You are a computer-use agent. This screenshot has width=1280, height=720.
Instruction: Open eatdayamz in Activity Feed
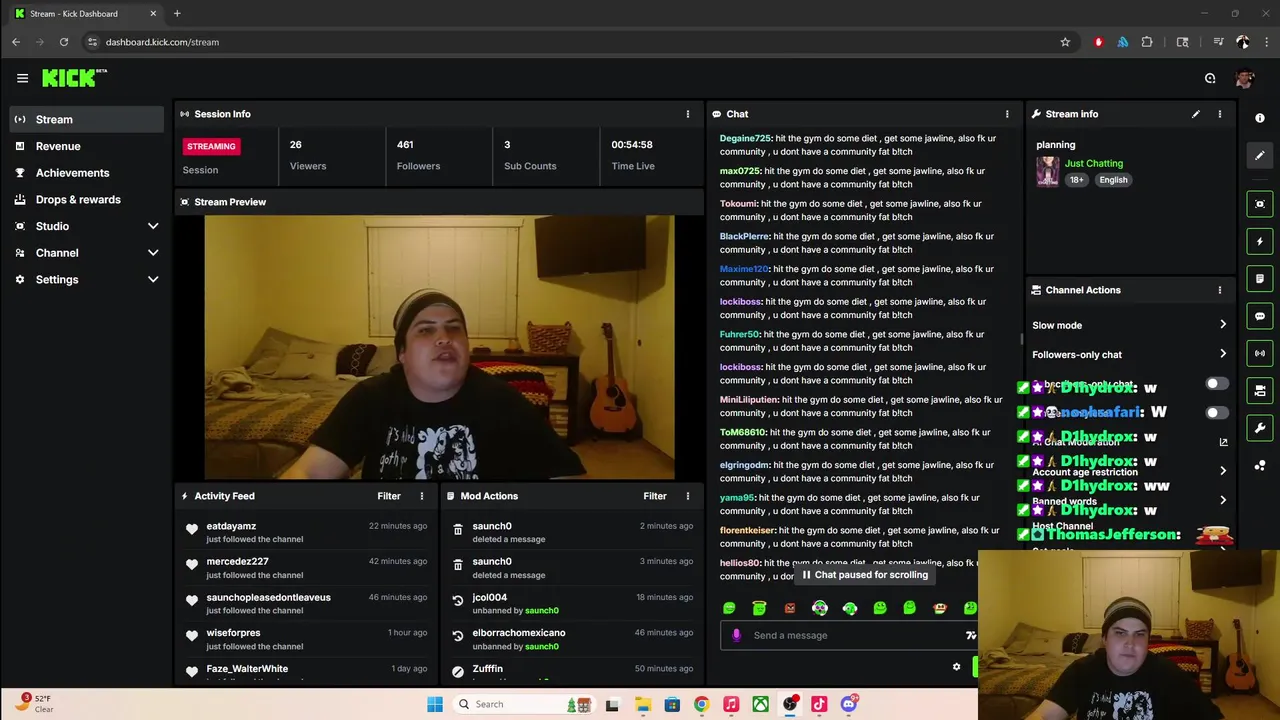[231, 526]
